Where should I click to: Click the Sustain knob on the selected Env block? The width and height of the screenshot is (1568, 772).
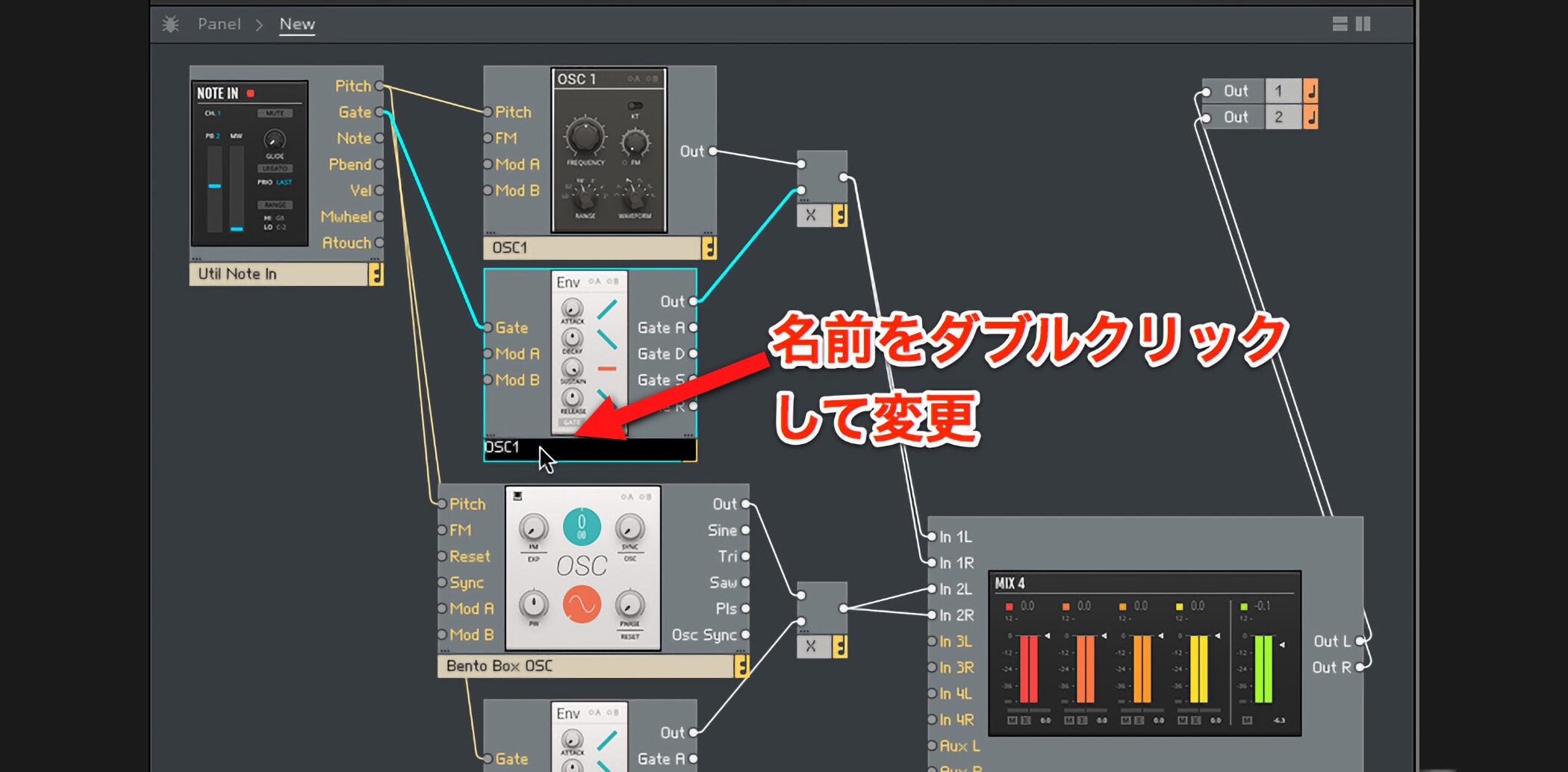pyautogui.click(x=572, y=368)
